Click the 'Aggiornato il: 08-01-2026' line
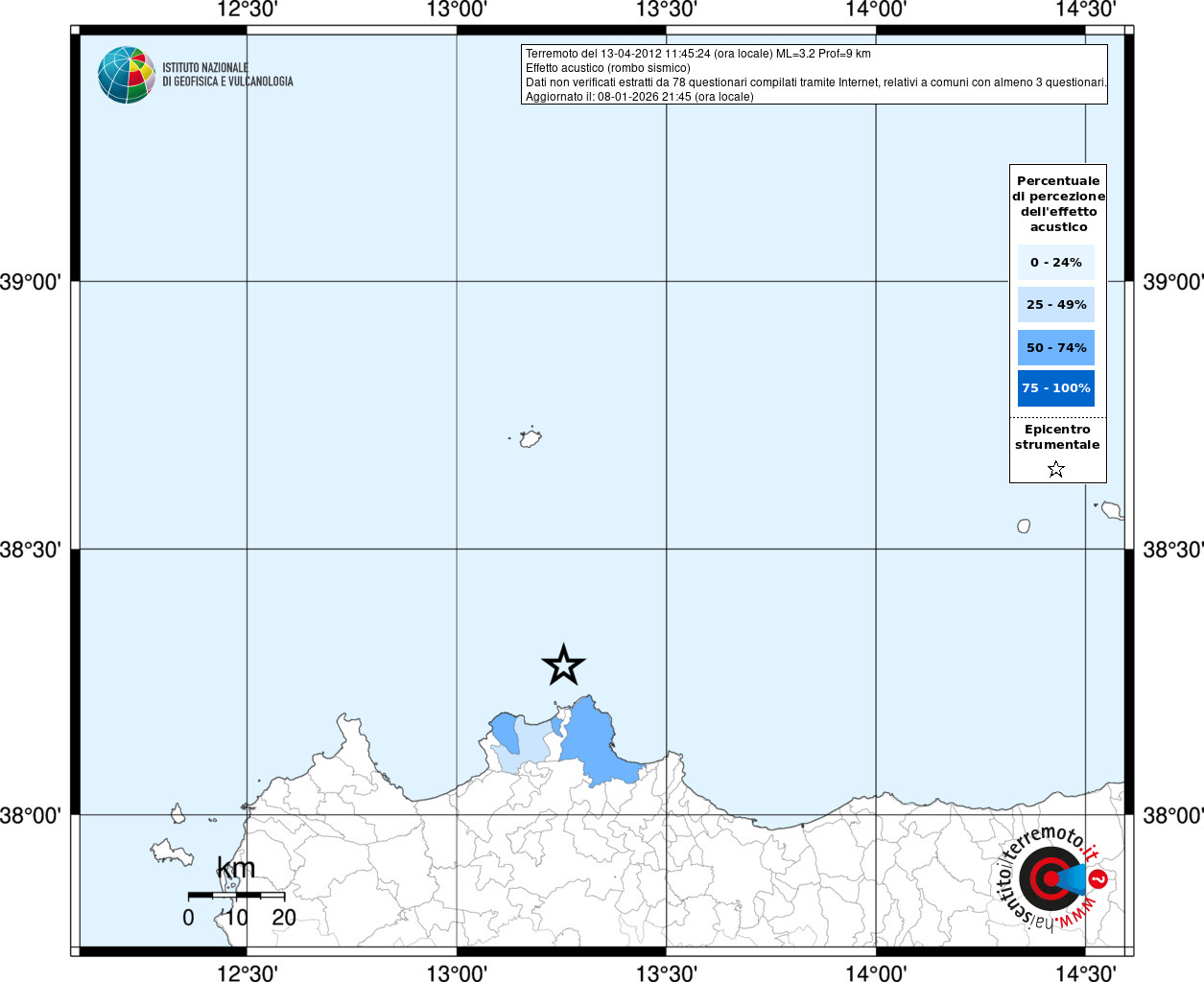This screenshot has height=982, width=1204. point(640,97)
